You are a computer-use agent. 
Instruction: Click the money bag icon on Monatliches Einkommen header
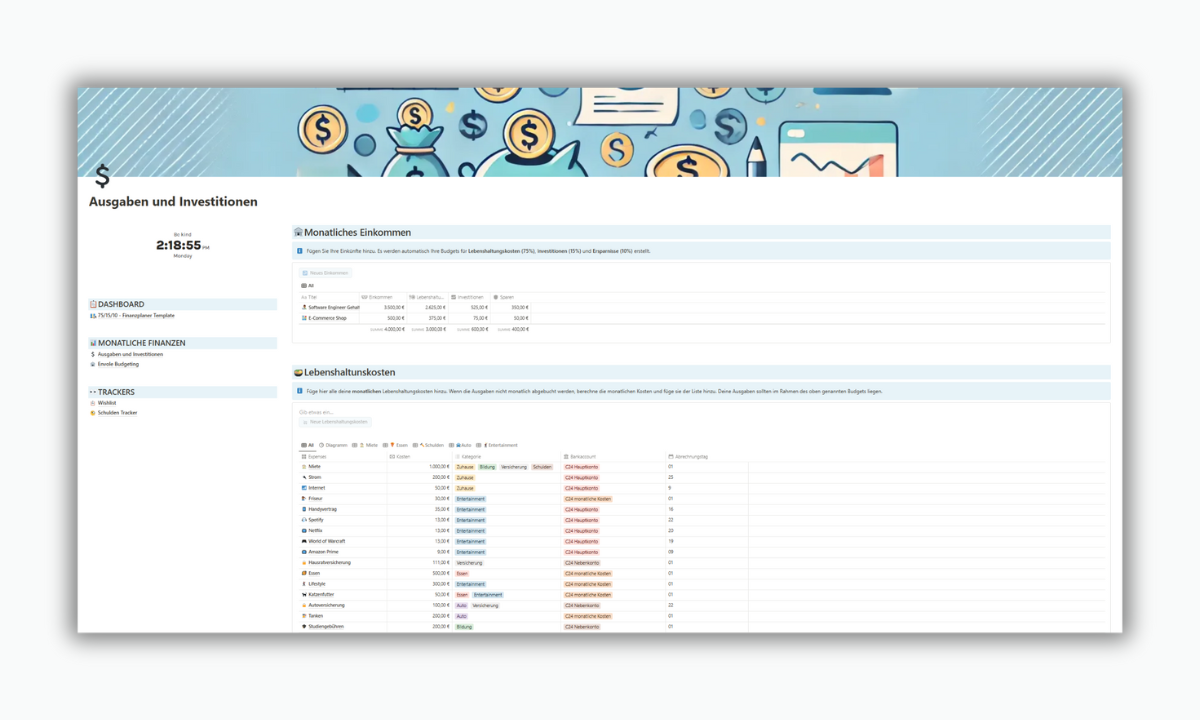[x=299, y=232]
